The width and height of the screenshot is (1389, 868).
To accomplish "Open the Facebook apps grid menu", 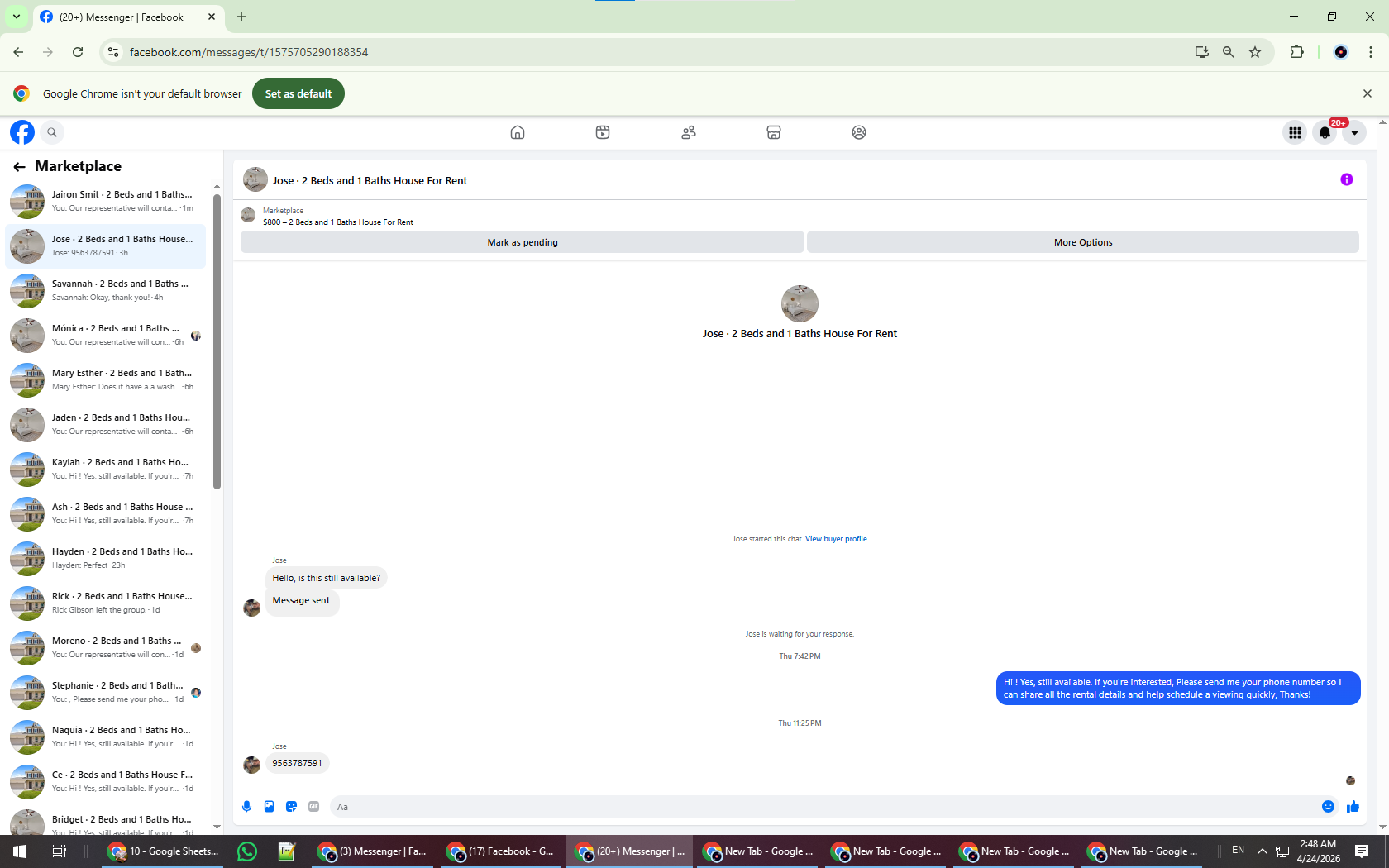I will coord(1295,132).
